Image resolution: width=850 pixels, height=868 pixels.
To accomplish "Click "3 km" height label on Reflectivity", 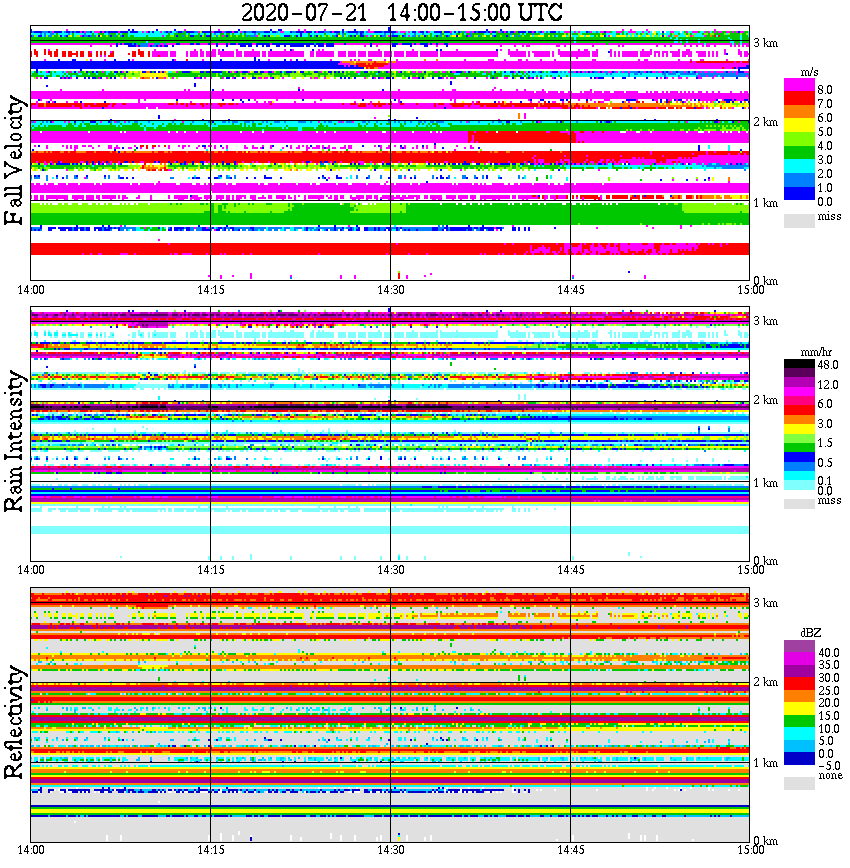I will tap(765, 603).
